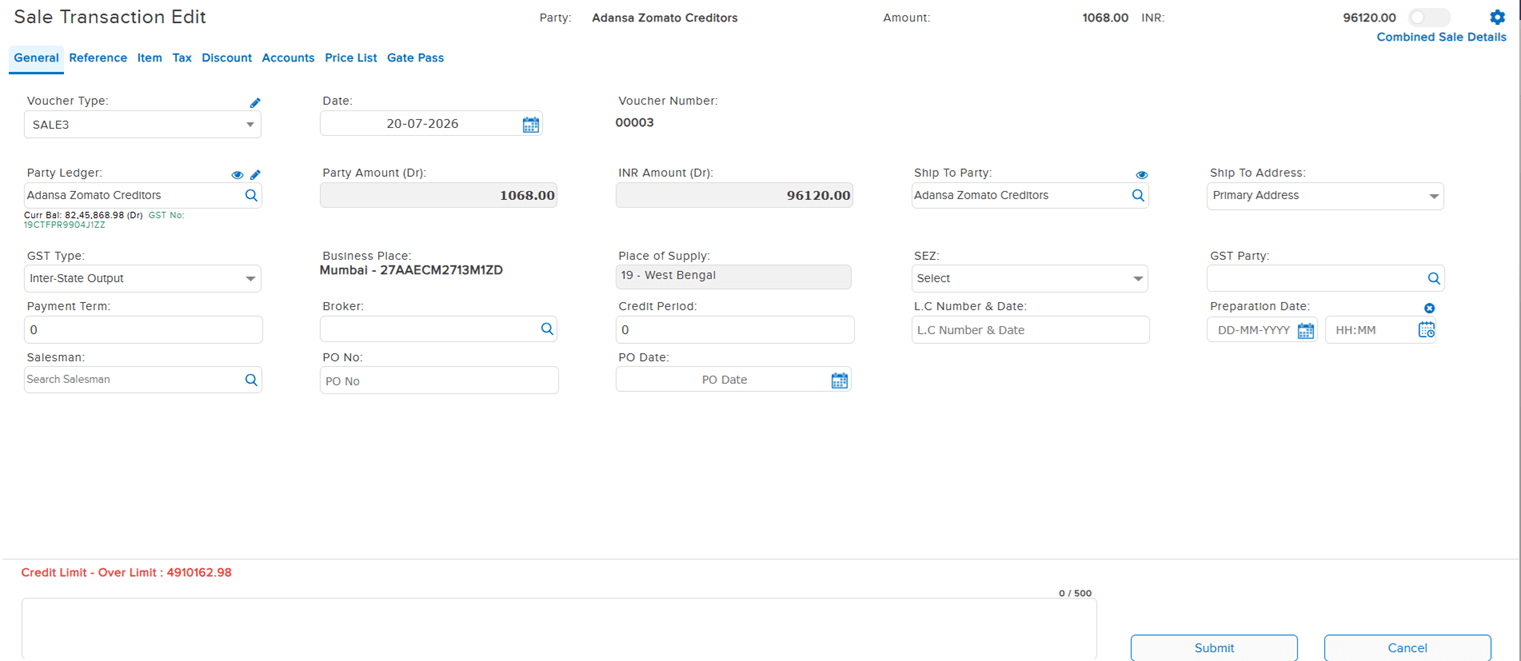
Task: Focus the L.C Number & Date field
Action: [x=1030, y=330]
